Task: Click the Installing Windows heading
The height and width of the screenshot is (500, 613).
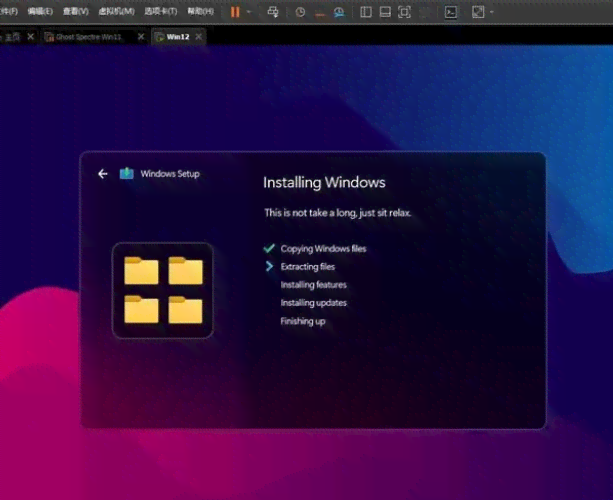Action: point(324,183)
